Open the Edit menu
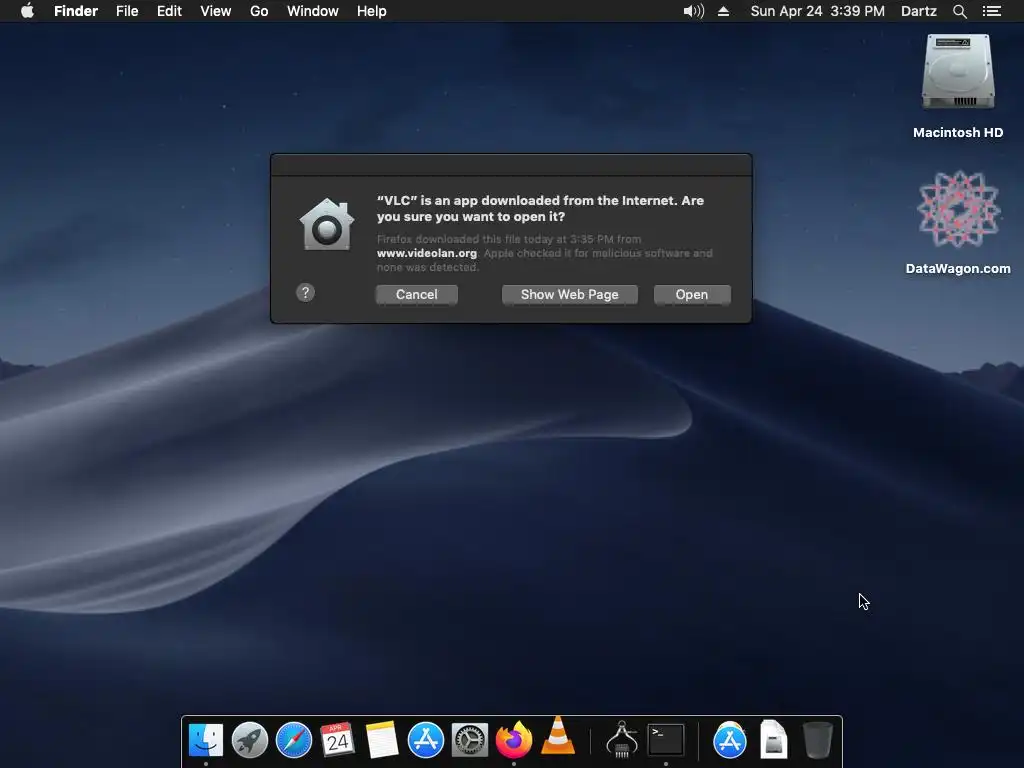 click(169, 11)
